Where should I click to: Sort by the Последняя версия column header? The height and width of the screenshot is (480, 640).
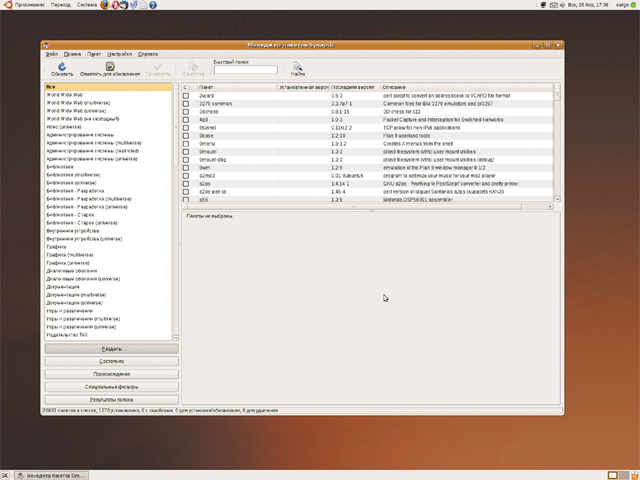[355, 87]
